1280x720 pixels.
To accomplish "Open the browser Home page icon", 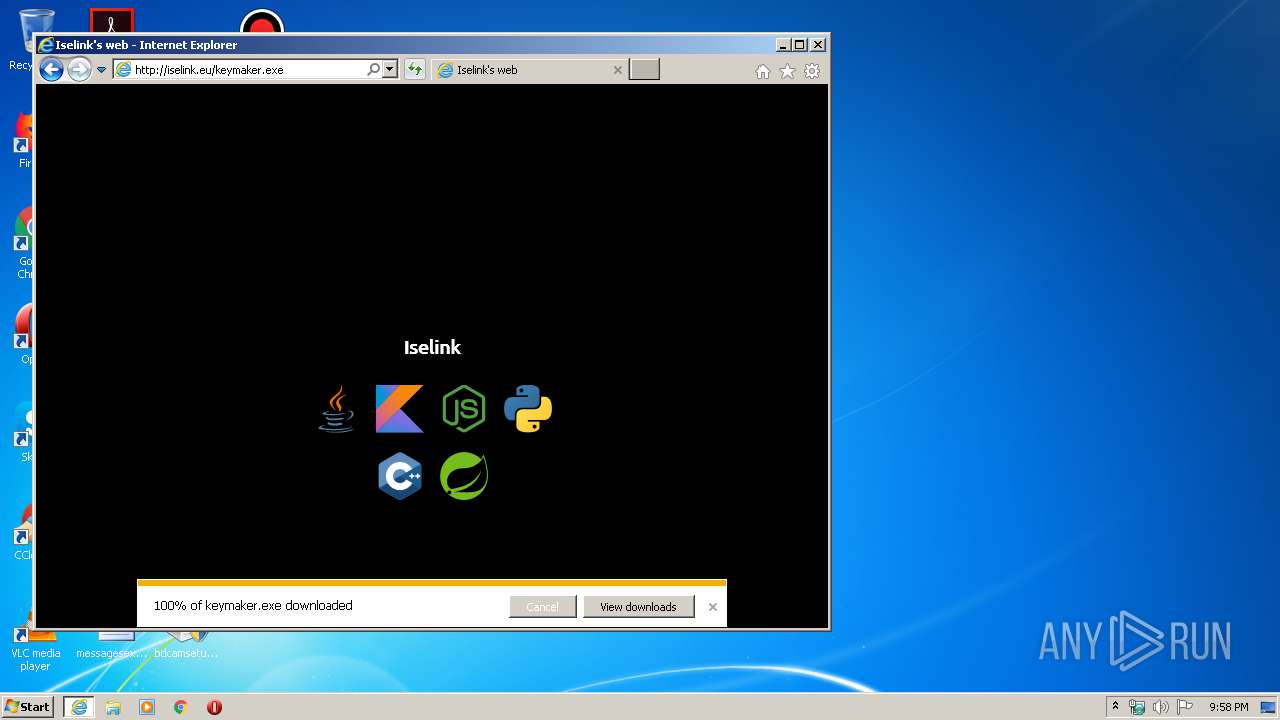I will (763, 71).
